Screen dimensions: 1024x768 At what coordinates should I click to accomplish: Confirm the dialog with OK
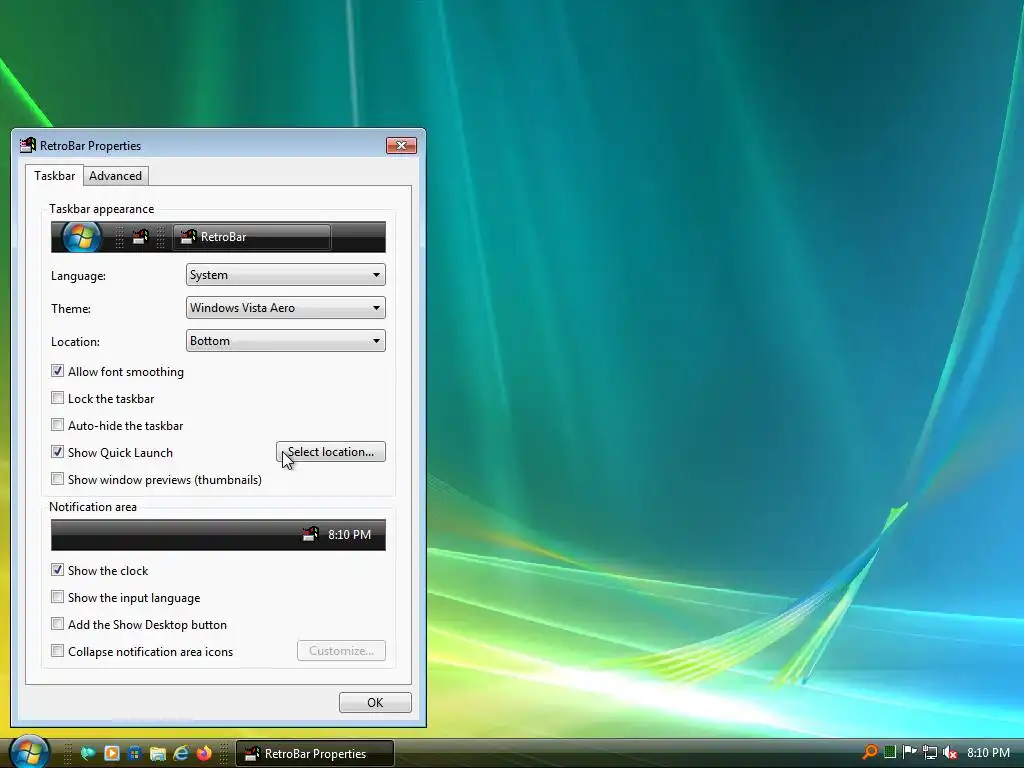(x=376, y=703)
